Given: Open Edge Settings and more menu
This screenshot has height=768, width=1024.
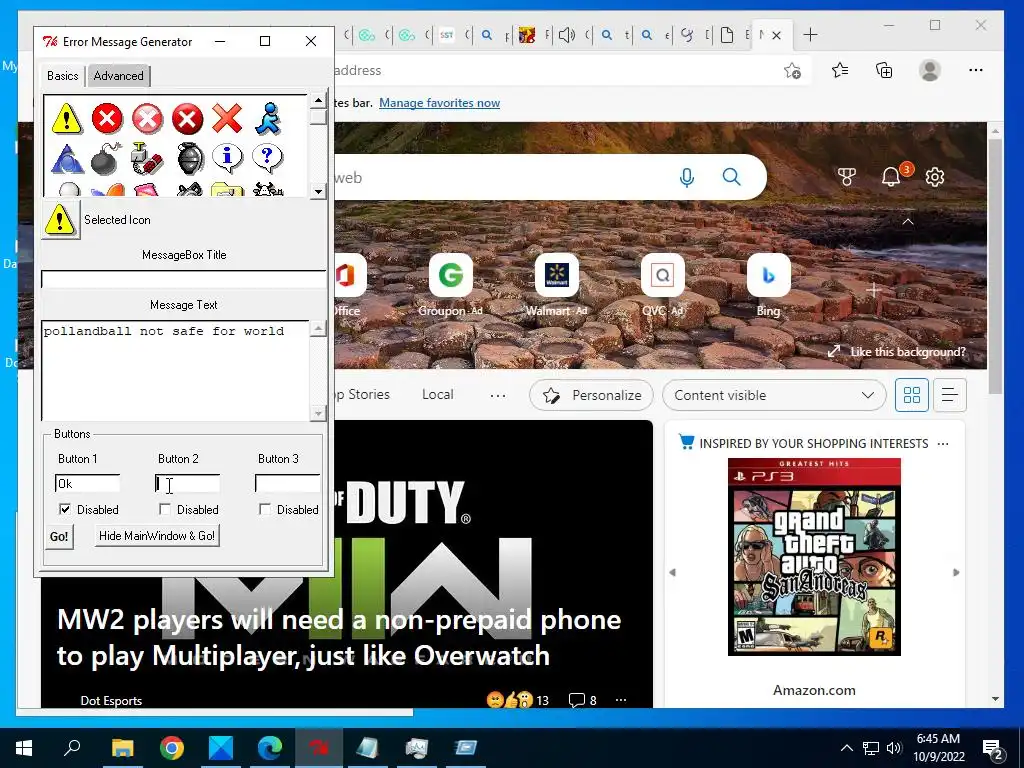Looking at the screenshot, I should (x=976, y=70).
